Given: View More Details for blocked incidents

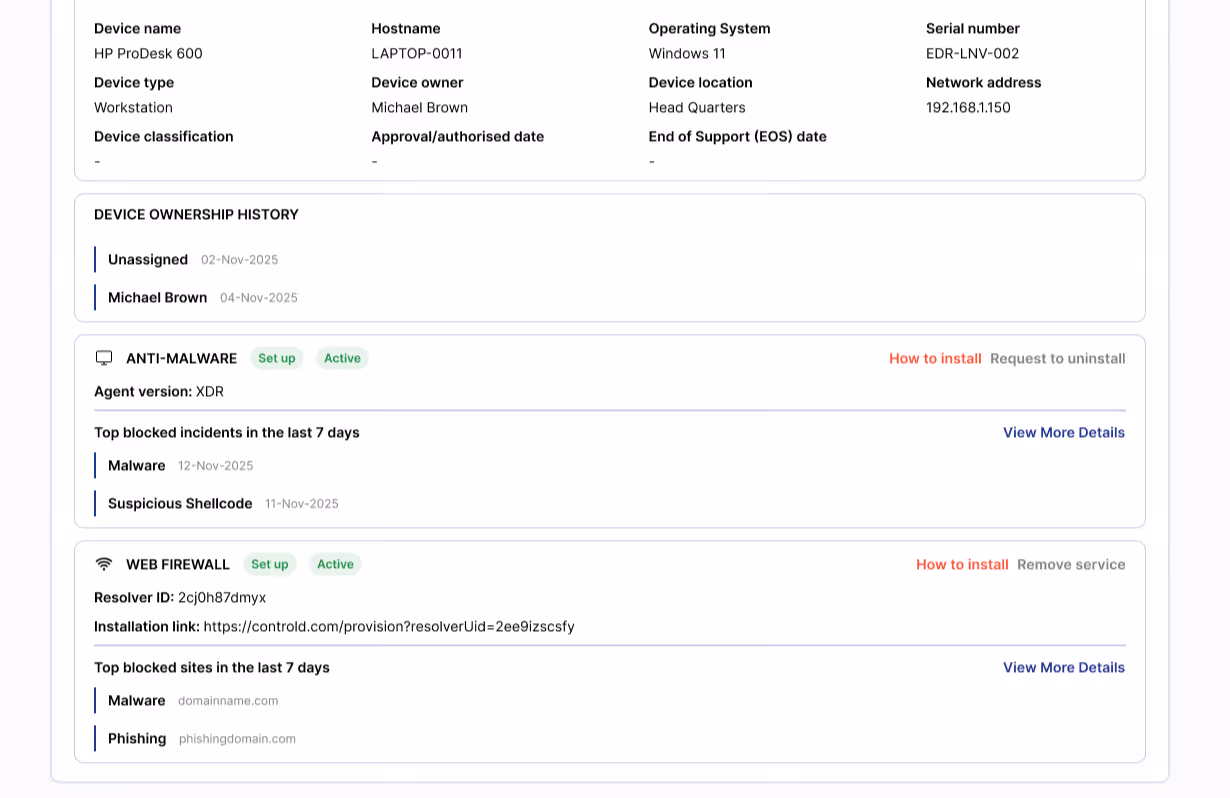Looking at the screenshot, I should (x=1063, y=432).
